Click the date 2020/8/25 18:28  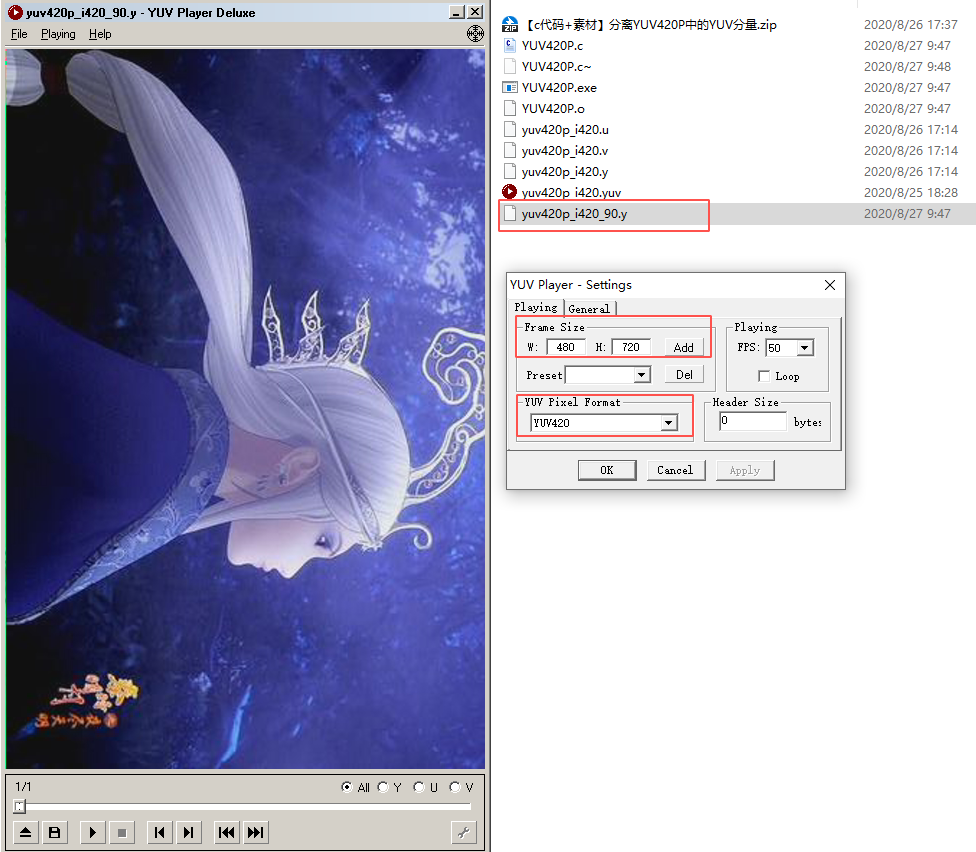coord(910,192)
